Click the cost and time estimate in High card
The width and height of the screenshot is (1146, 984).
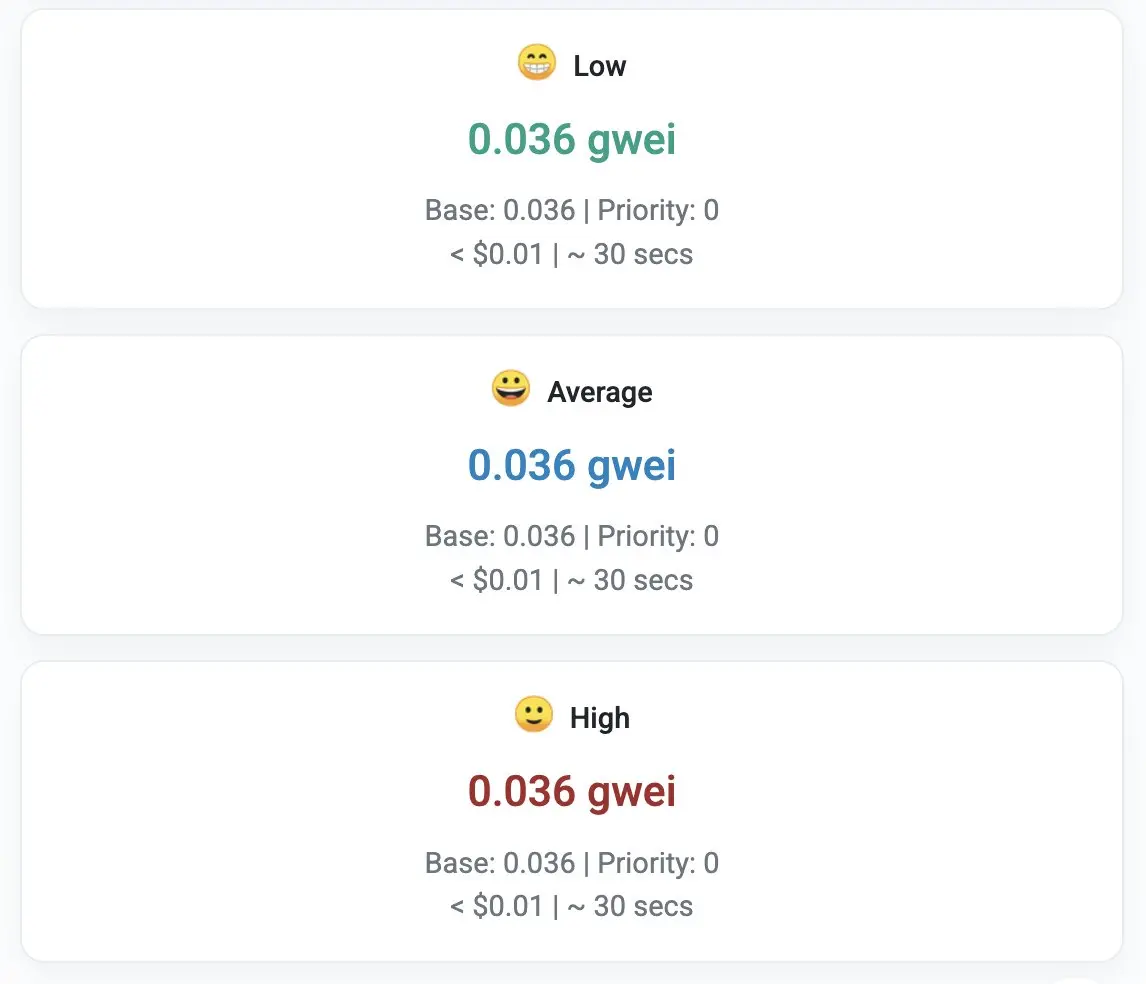click(x=572, y=906)
